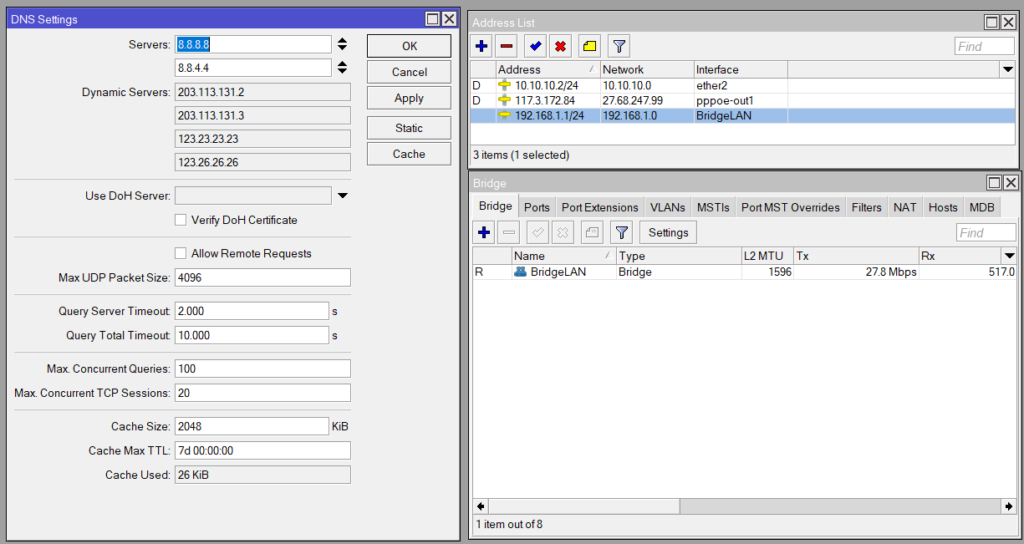Click the Filter funnel icon in Address List

(x=619, y=46)
